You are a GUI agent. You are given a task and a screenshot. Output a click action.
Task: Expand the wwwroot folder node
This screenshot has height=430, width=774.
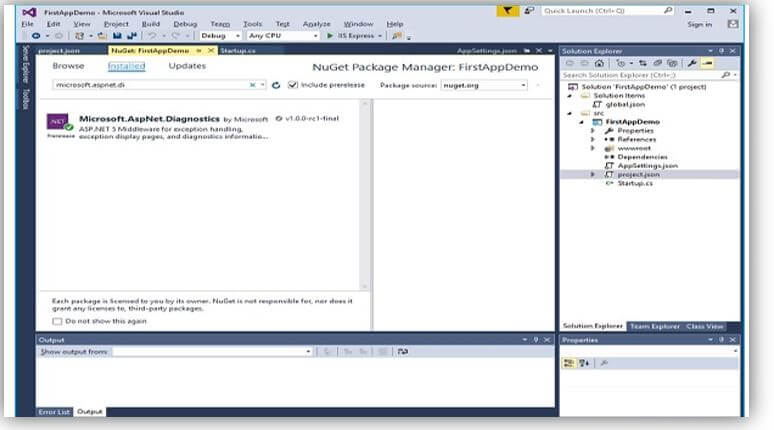[593, 148]
